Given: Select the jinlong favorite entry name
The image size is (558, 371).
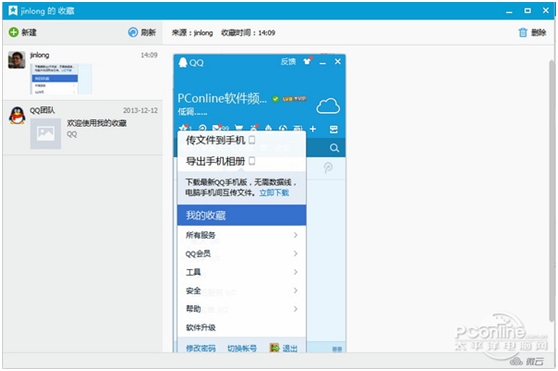Looking at the screenshot, I should coord(40,55).
